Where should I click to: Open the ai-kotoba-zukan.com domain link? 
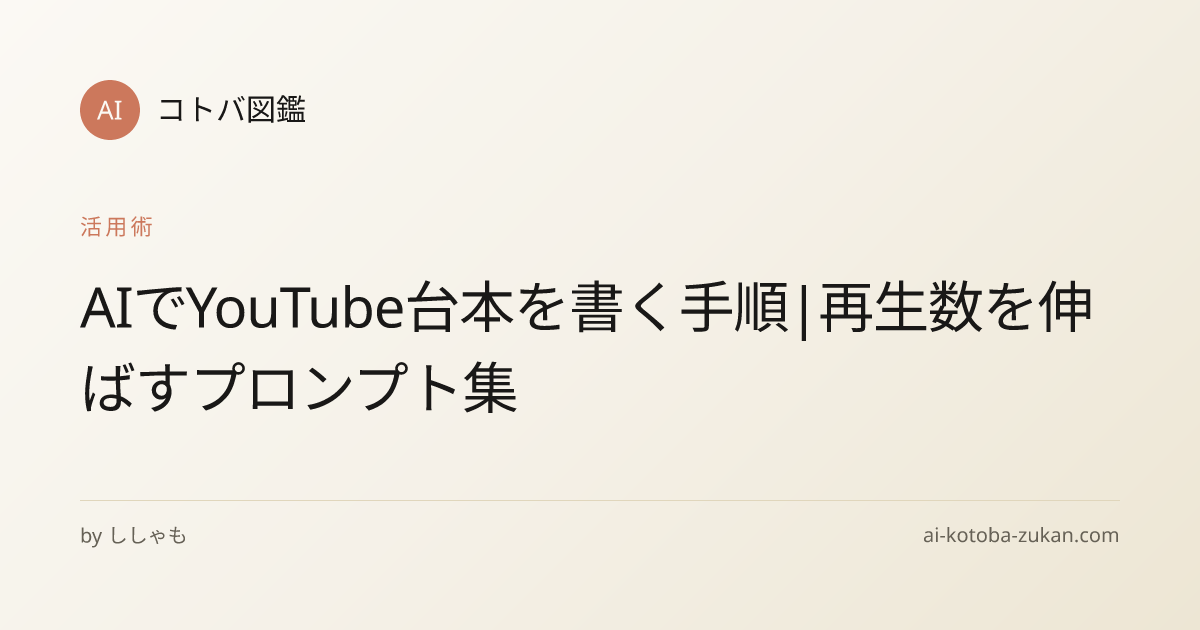[1020, 536]
